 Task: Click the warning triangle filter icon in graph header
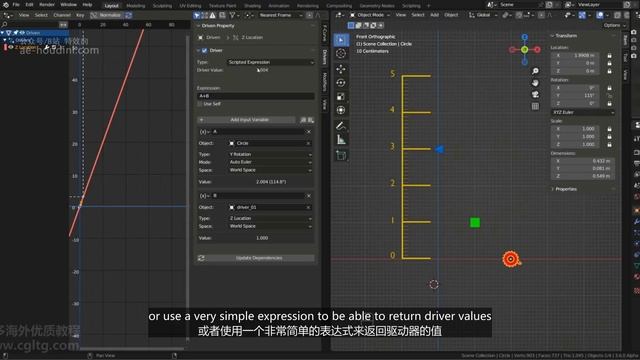tap(213, 15)
